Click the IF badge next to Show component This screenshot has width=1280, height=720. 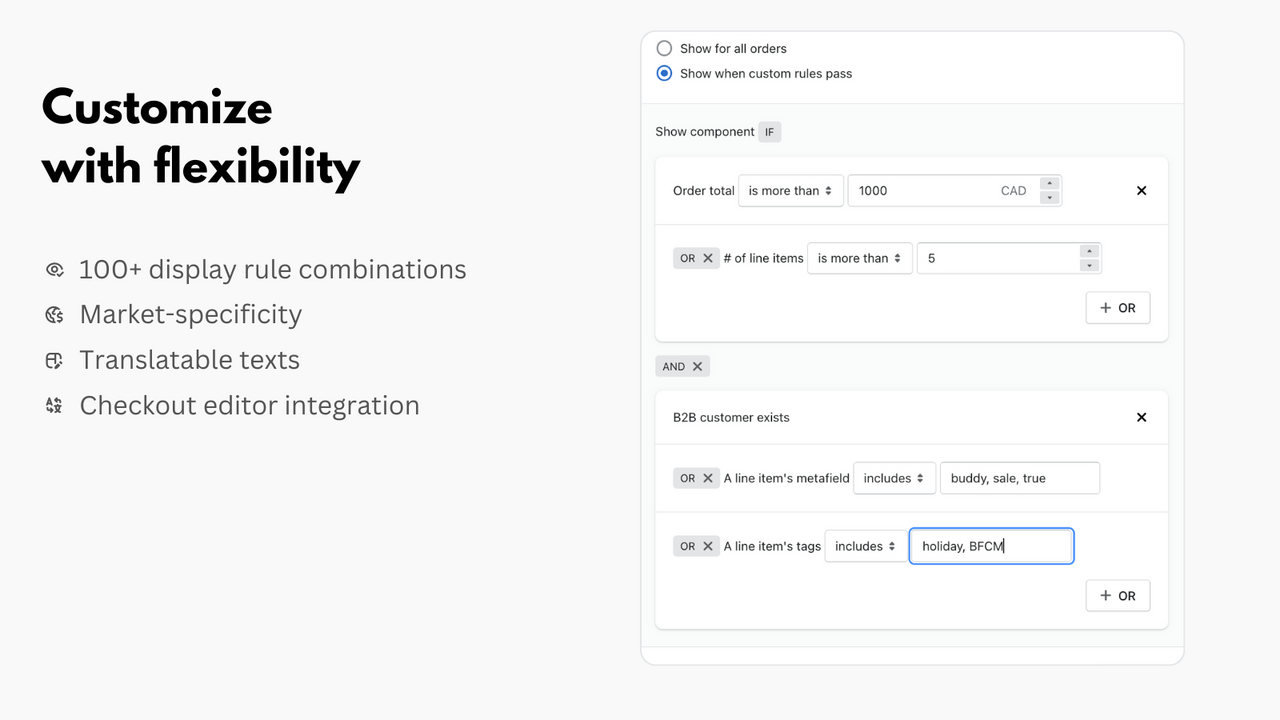[x=769, y=131]
